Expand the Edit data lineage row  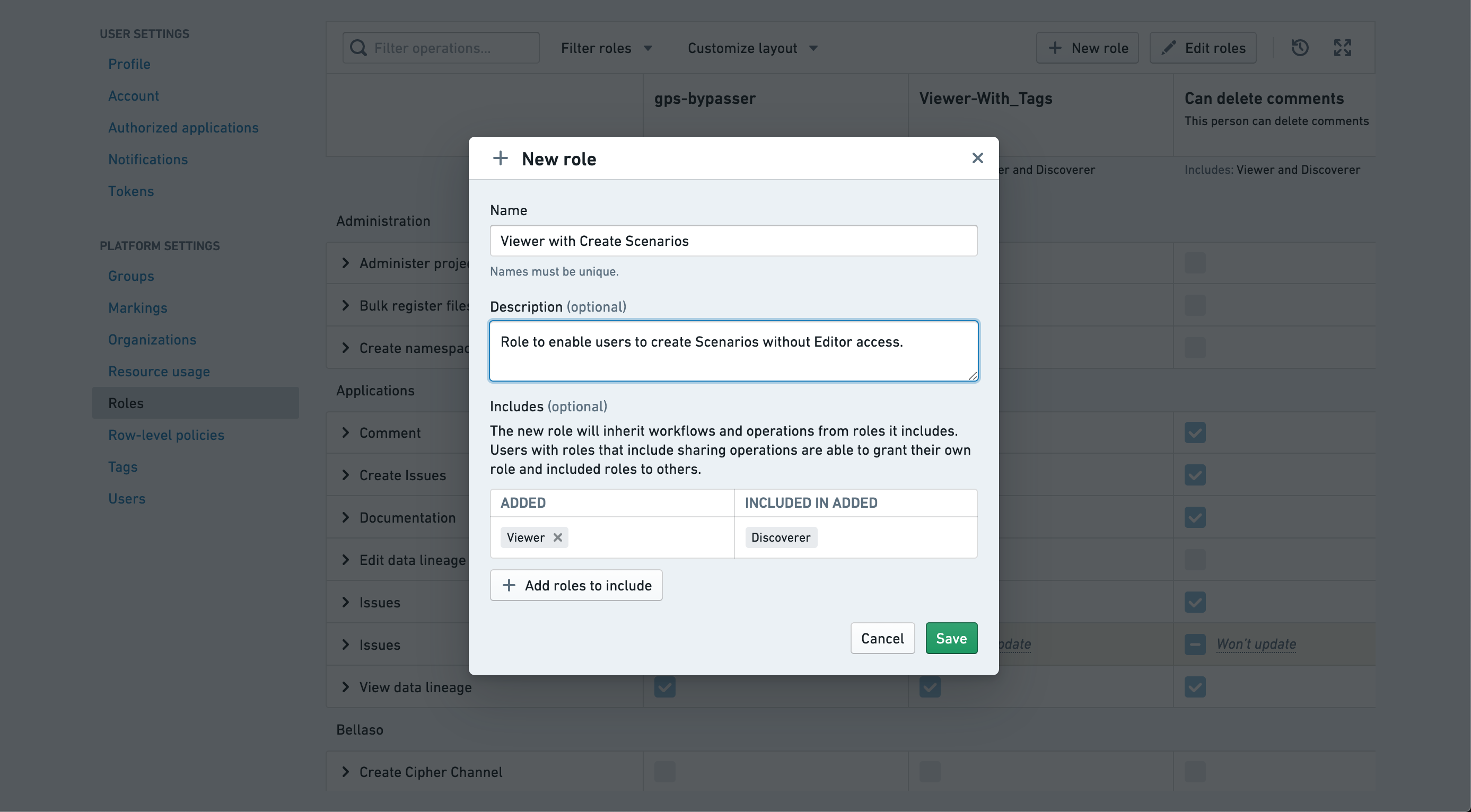pyautogui.click(x=346, y=560)
